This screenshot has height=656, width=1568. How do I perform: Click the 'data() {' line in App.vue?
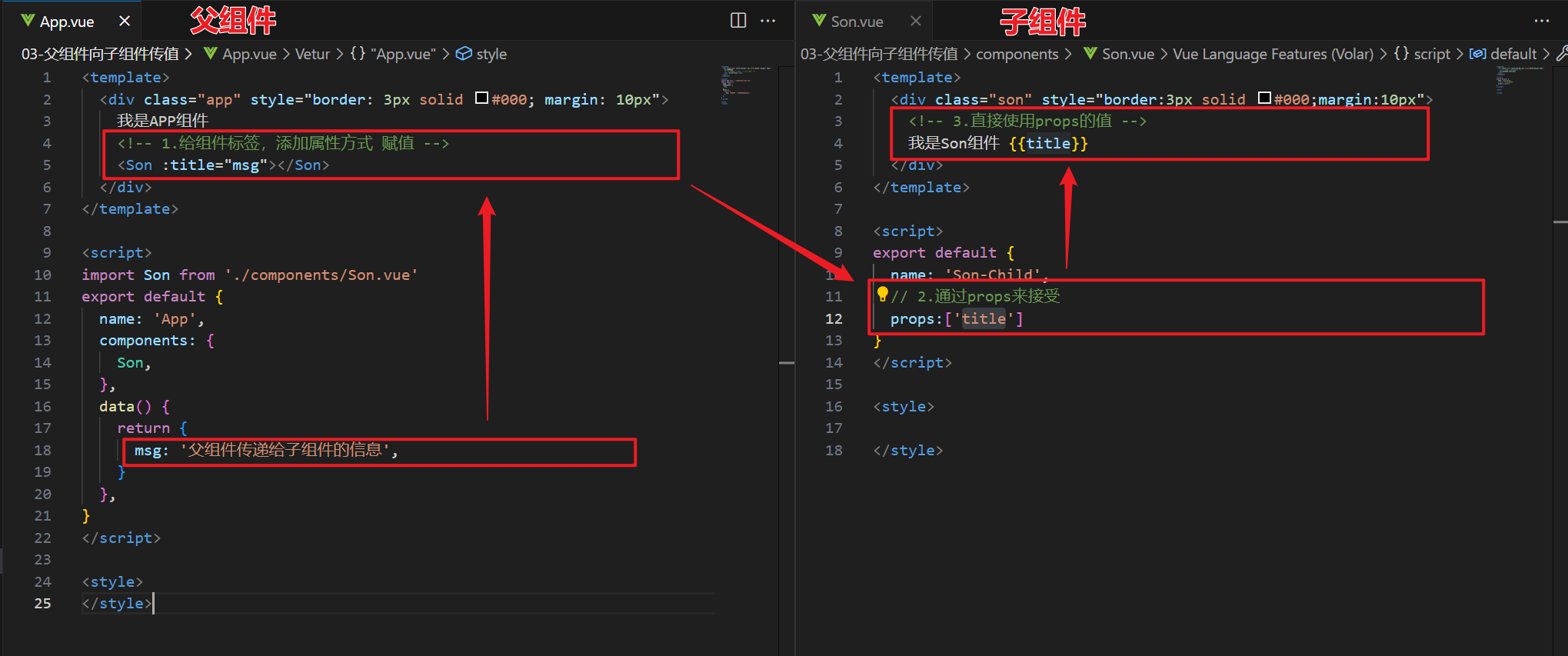[x=135, y=406]
